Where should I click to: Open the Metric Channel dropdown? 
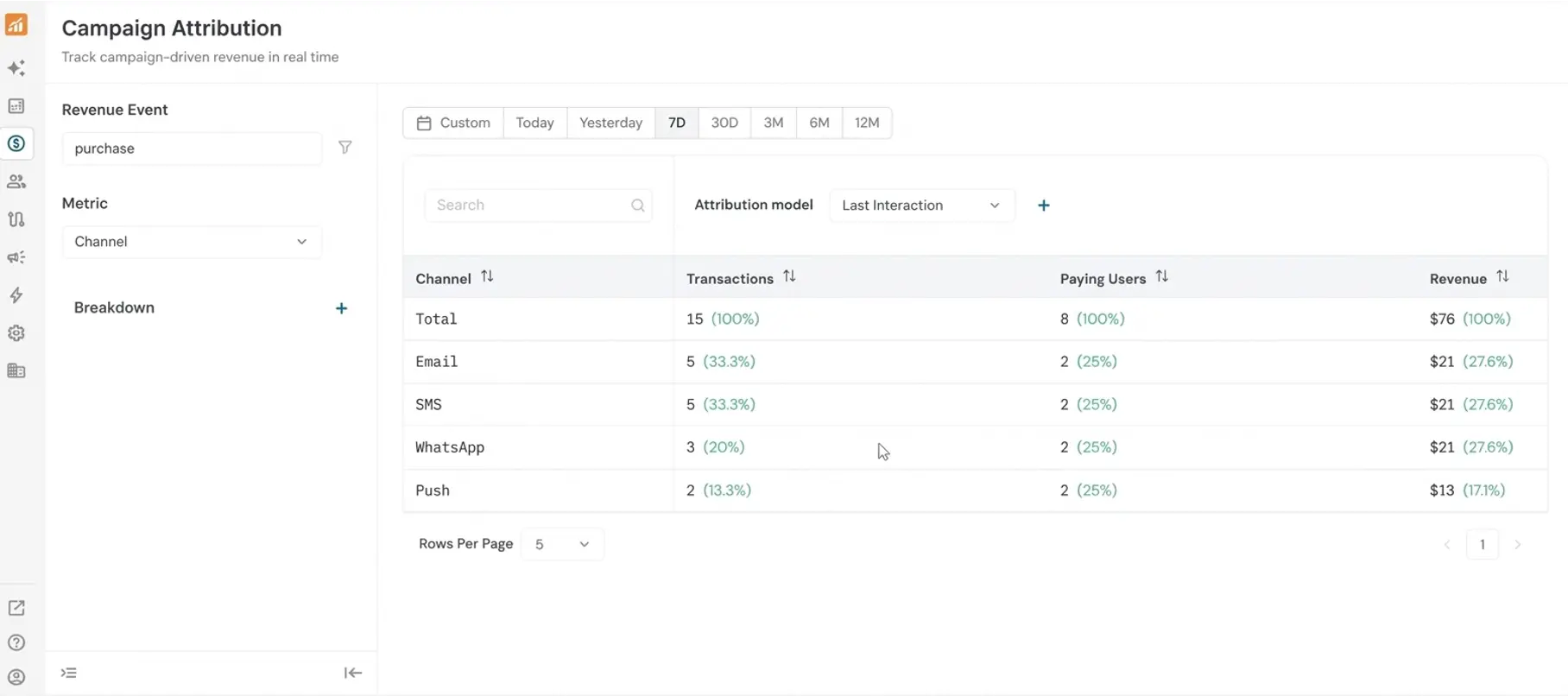pos(191,242)
